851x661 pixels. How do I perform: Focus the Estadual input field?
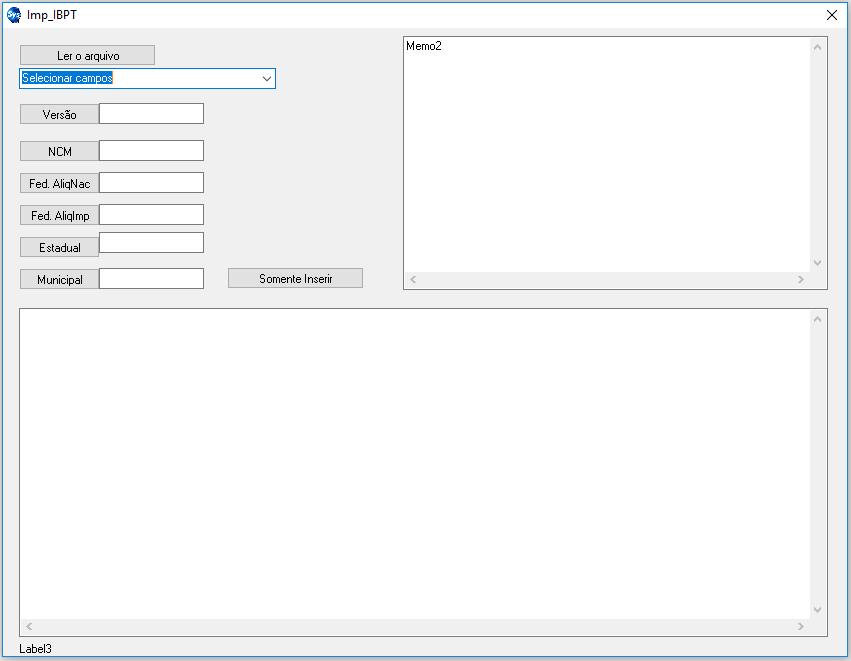[151, 243]
